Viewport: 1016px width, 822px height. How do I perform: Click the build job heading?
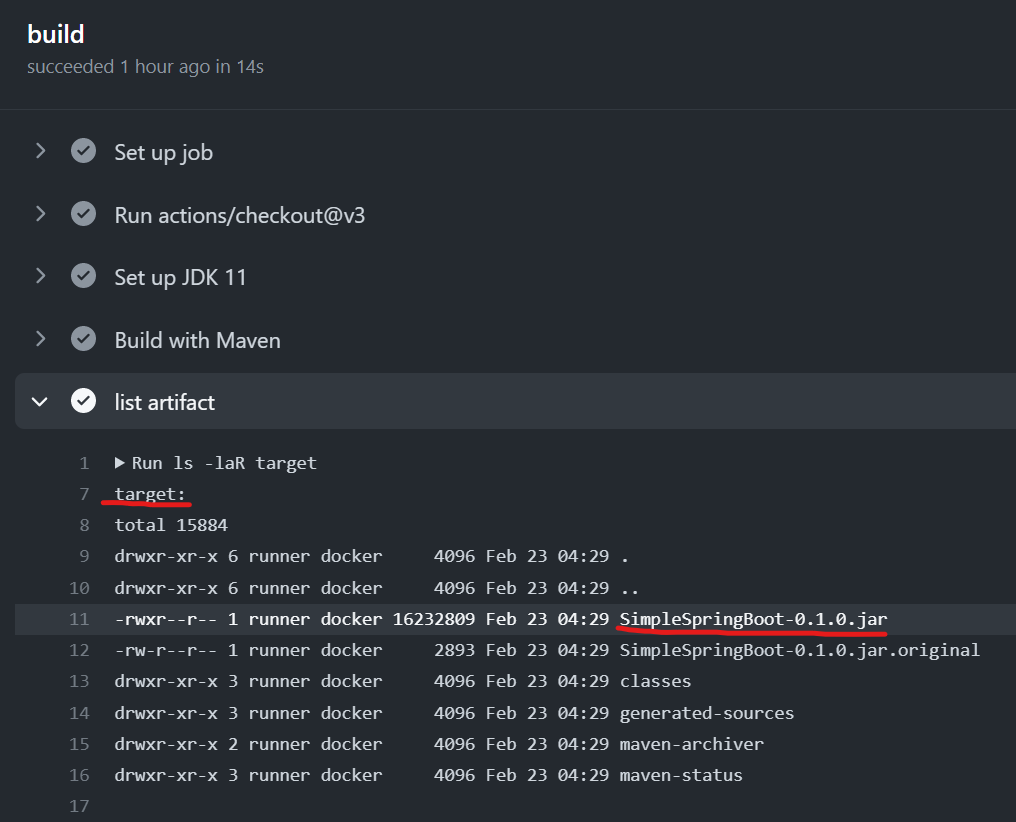56,34
